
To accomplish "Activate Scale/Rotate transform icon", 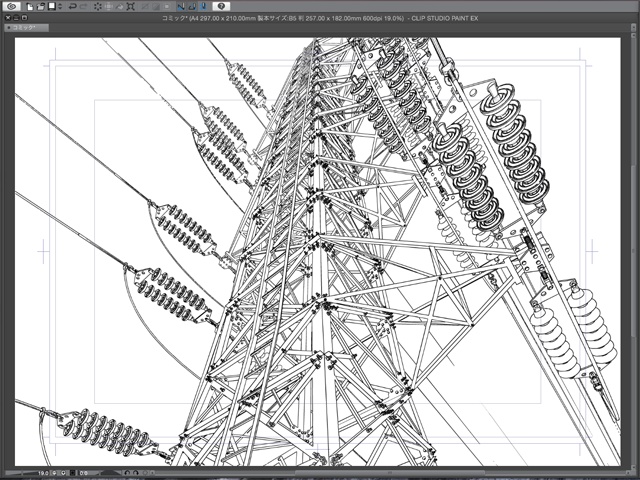I will tap(130, 6).
